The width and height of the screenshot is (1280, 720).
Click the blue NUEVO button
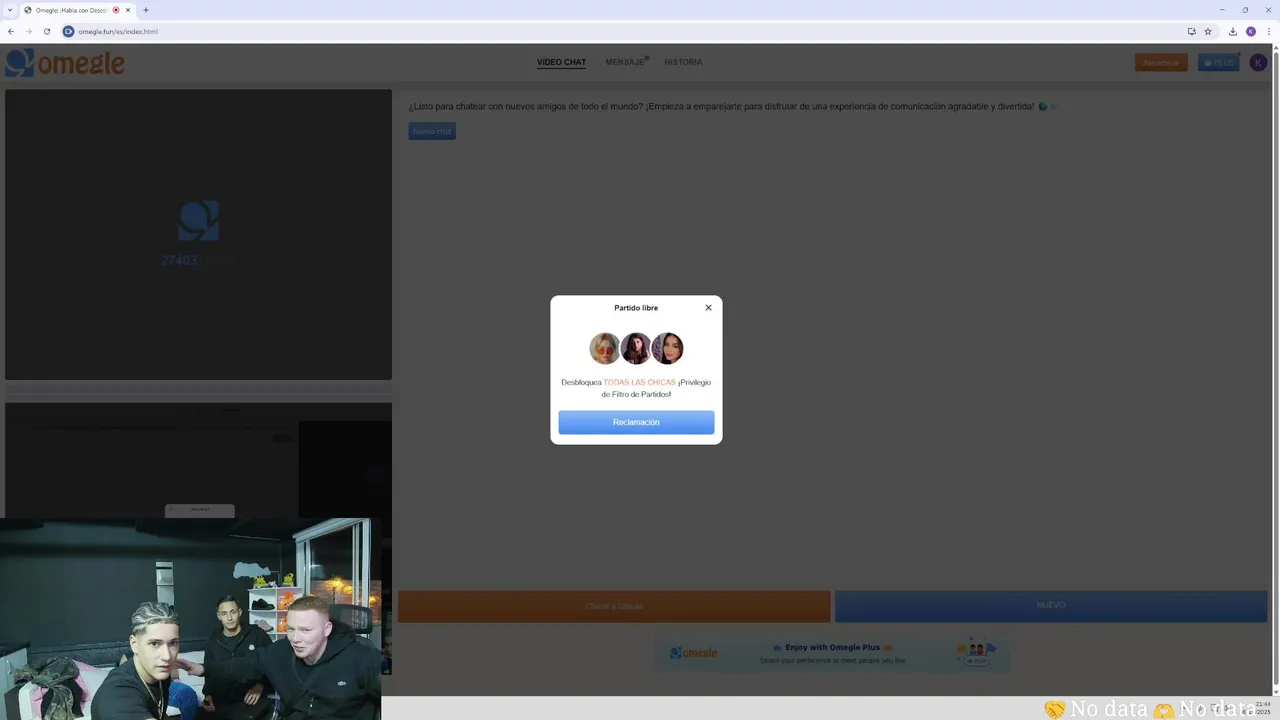click(1051, 606)
